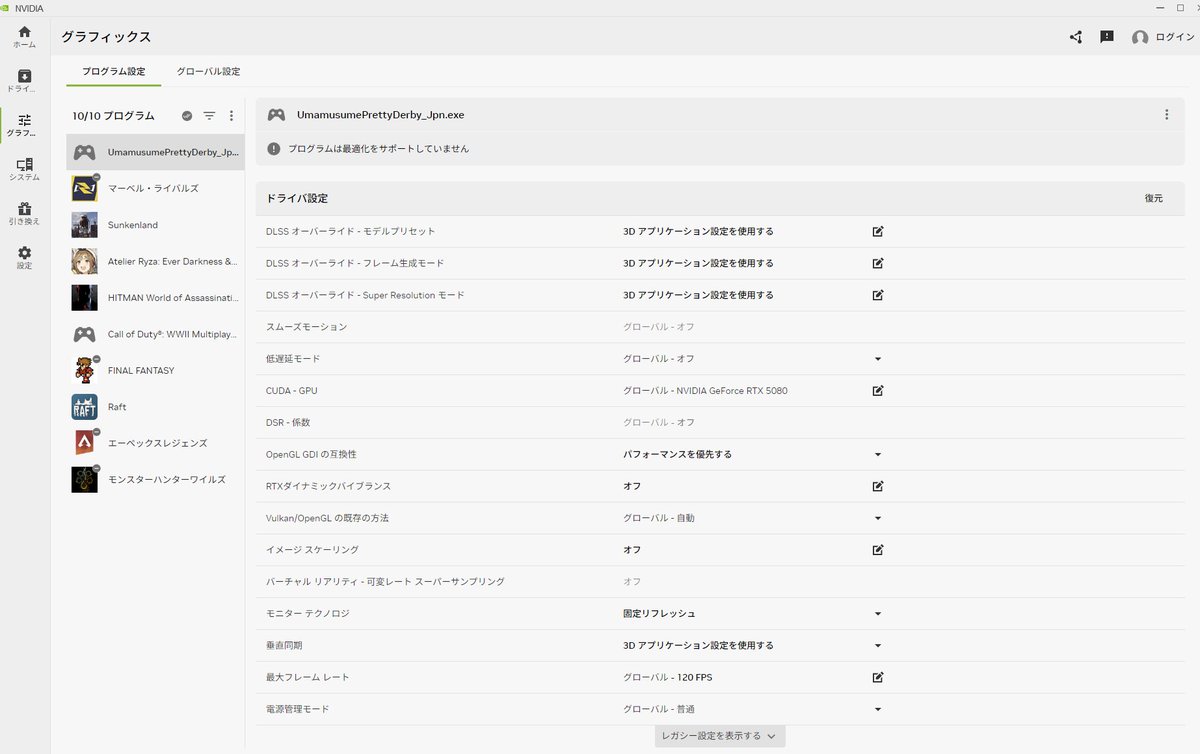Open the ドライバ sidebar page
Screen dimensions: 1200x754
click(24, 81)
